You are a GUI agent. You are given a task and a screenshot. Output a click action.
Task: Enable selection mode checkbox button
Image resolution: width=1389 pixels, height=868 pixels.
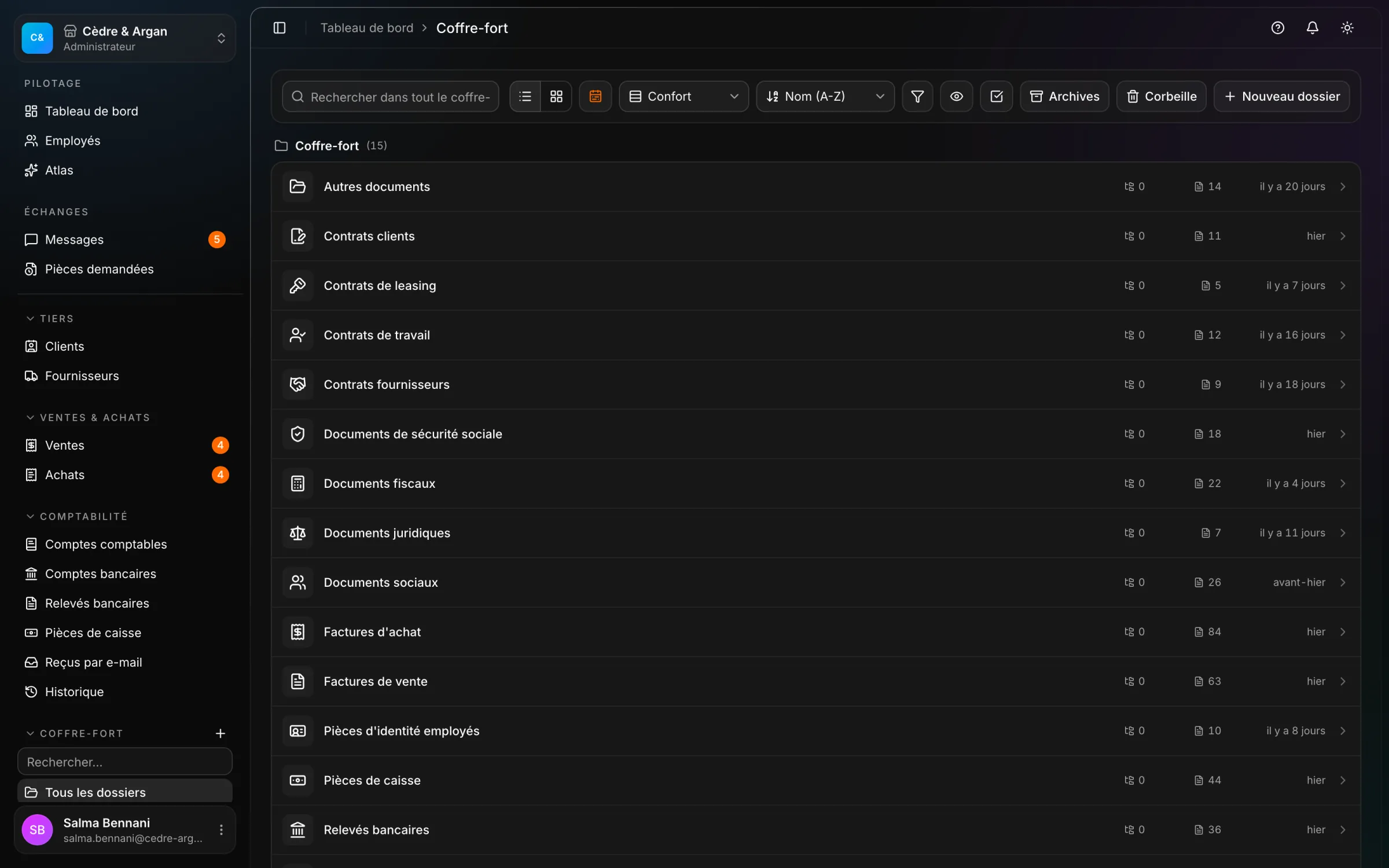pos(996,96)
